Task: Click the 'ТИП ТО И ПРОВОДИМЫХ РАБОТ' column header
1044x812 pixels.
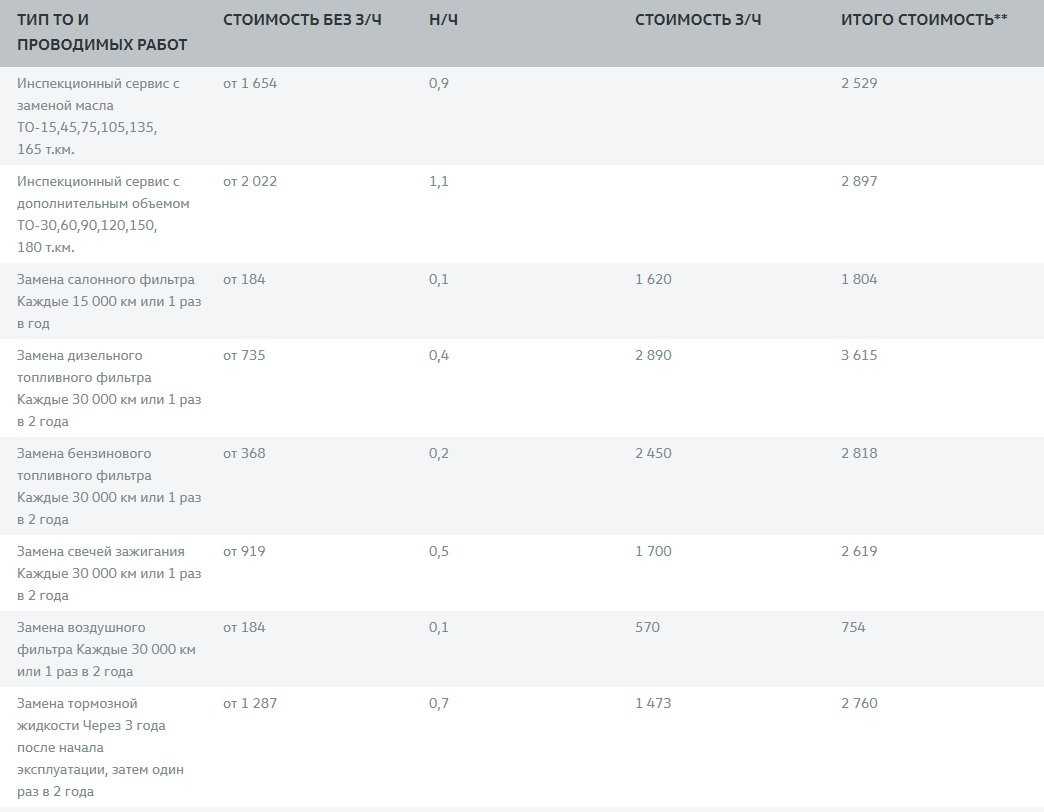Action: coord(102,32)
